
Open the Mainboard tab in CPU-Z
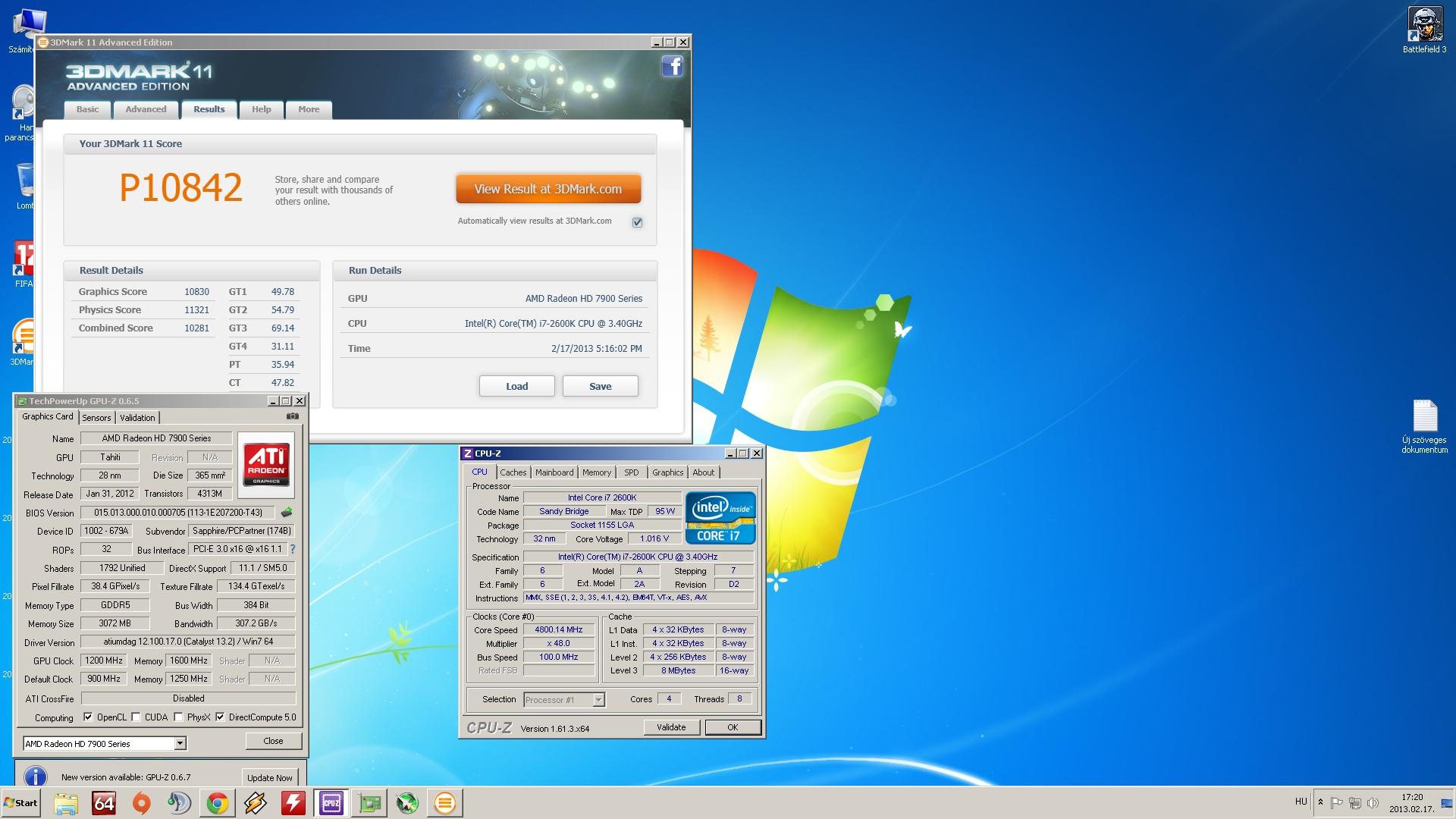click(554, 472)
